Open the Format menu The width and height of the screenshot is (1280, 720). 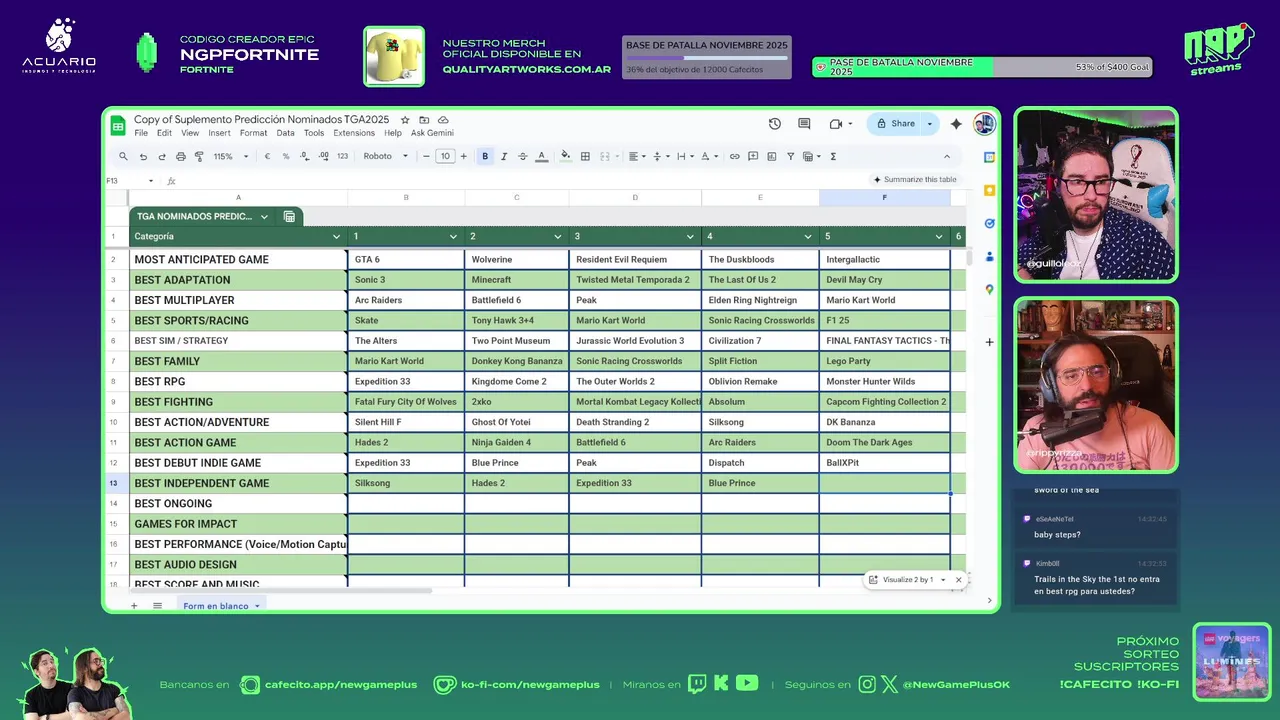(253, 133)
